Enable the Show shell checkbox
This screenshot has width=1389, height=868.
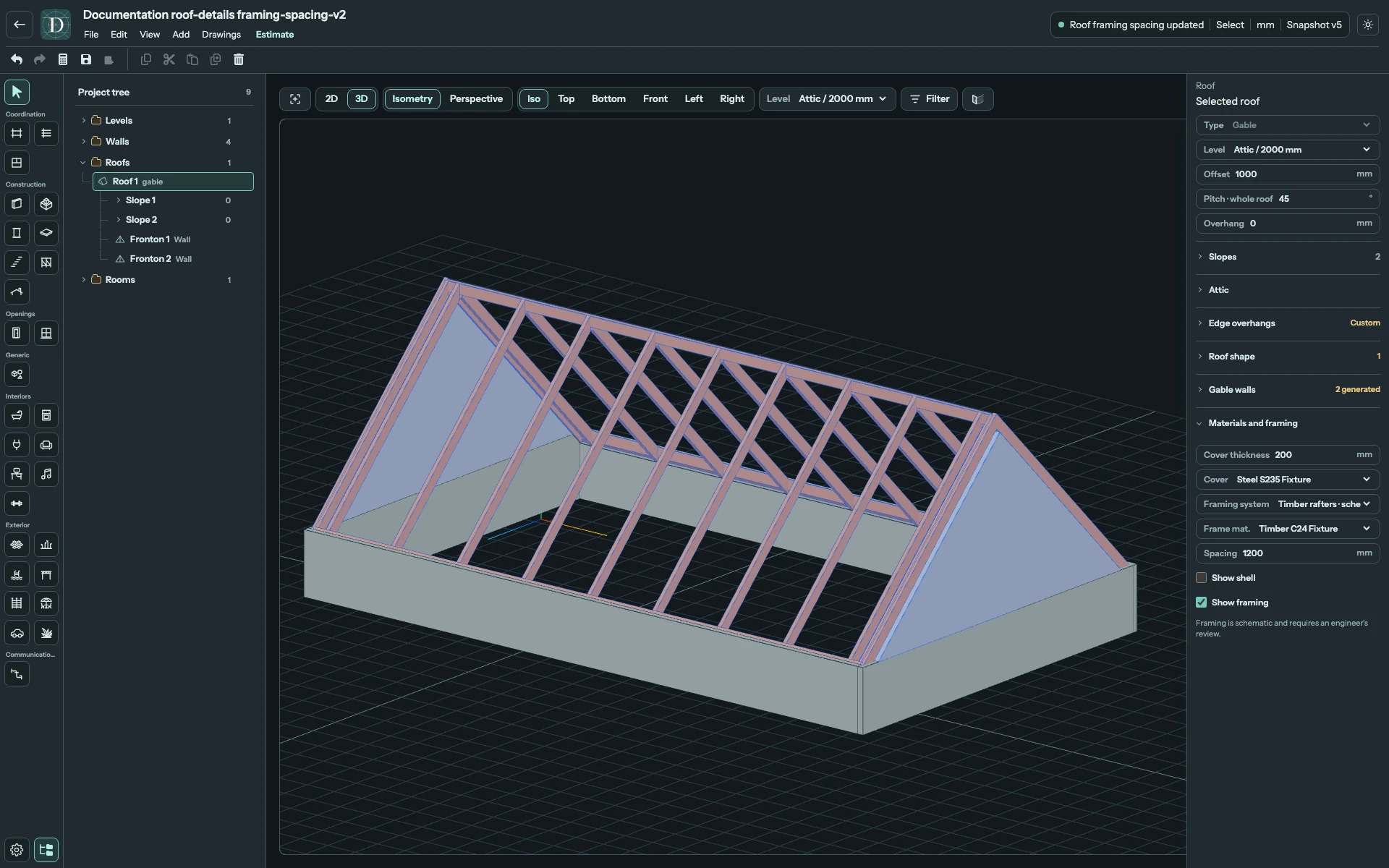[x=1202, y=578]
